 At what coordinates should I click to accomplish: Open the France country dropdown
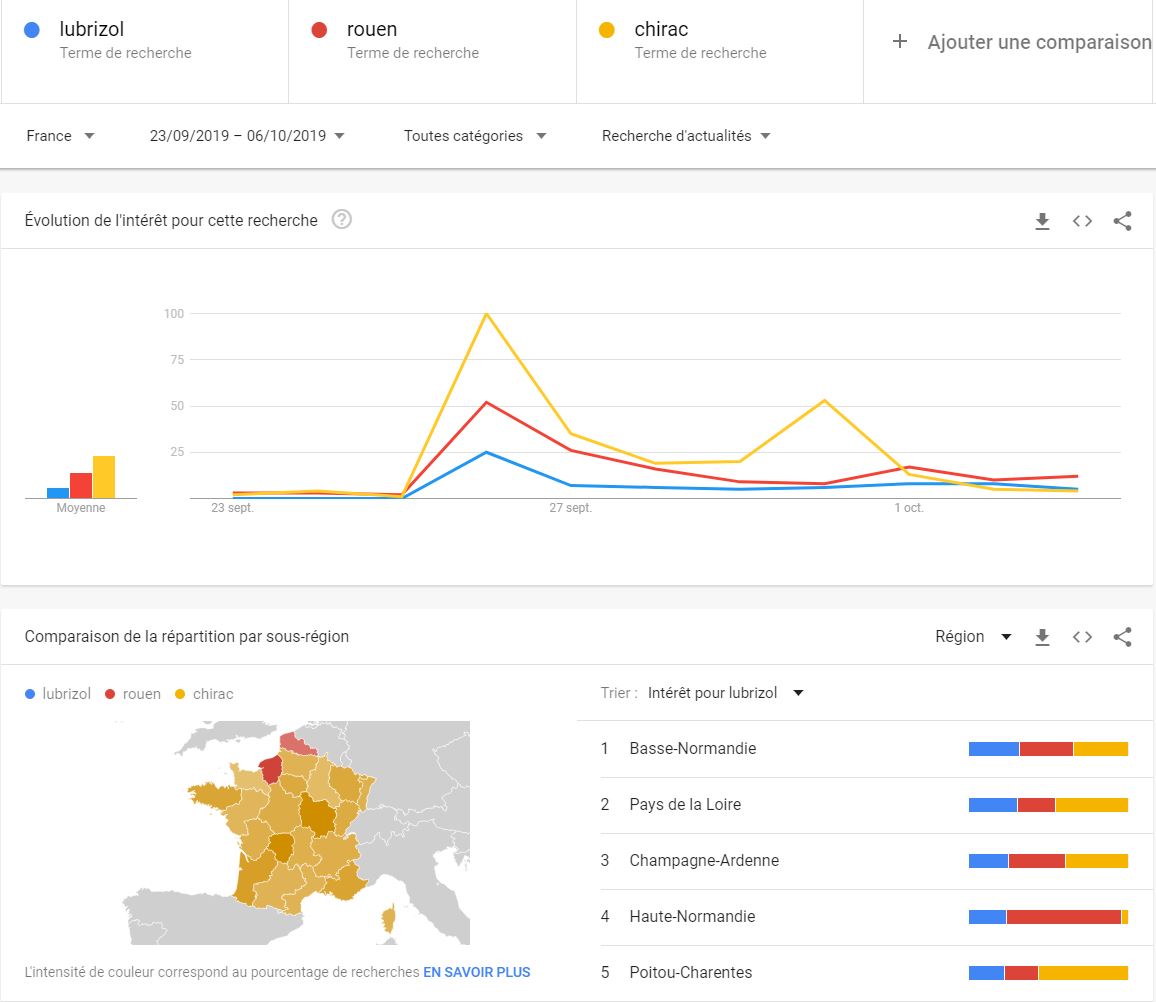(61, 136)
